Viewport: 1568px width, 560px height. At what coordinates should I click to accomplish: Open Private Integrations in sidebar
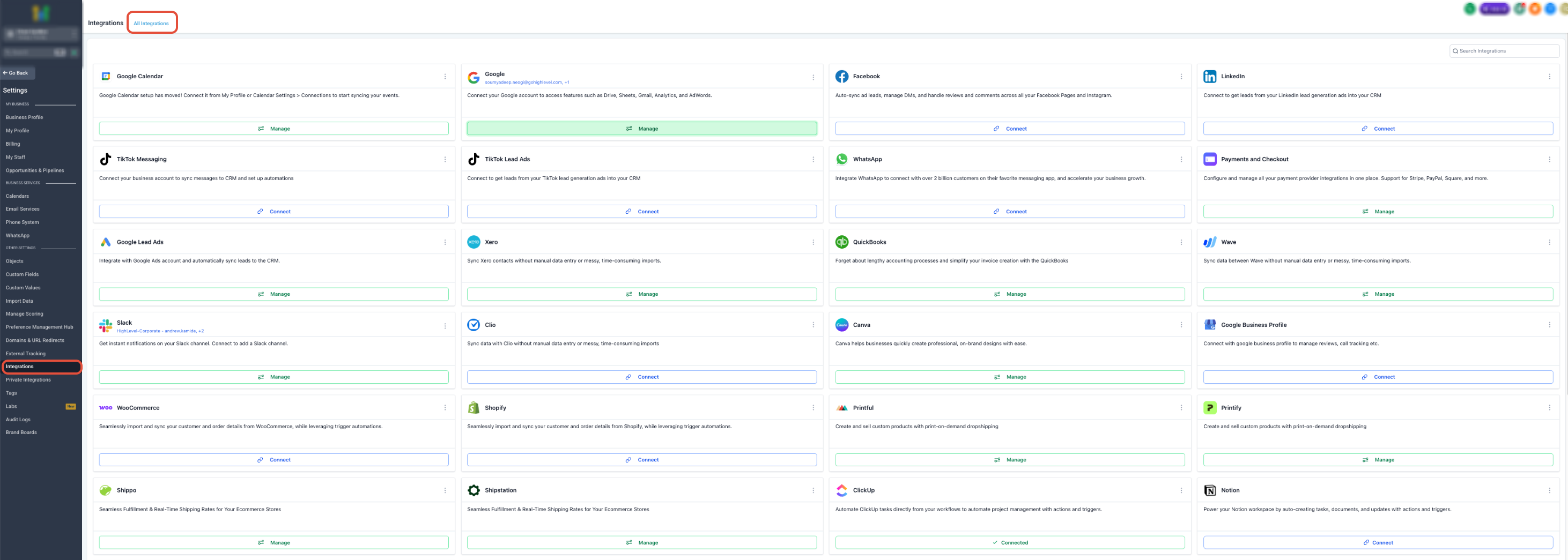(28, 380)
